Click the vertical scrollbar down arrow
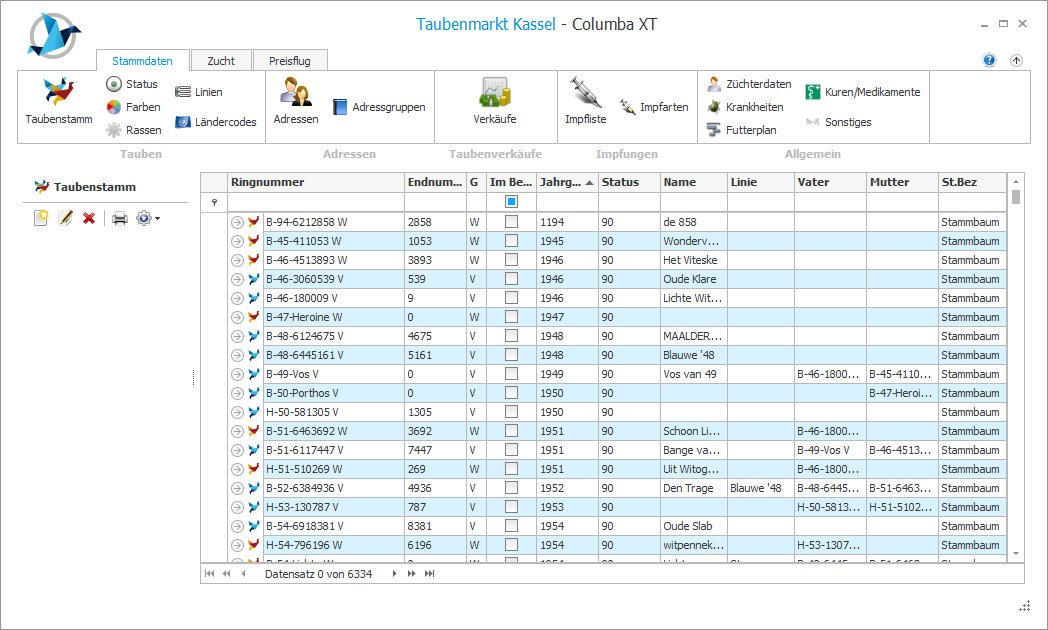Screen dimensions: 1048x630 (1016, 553)
